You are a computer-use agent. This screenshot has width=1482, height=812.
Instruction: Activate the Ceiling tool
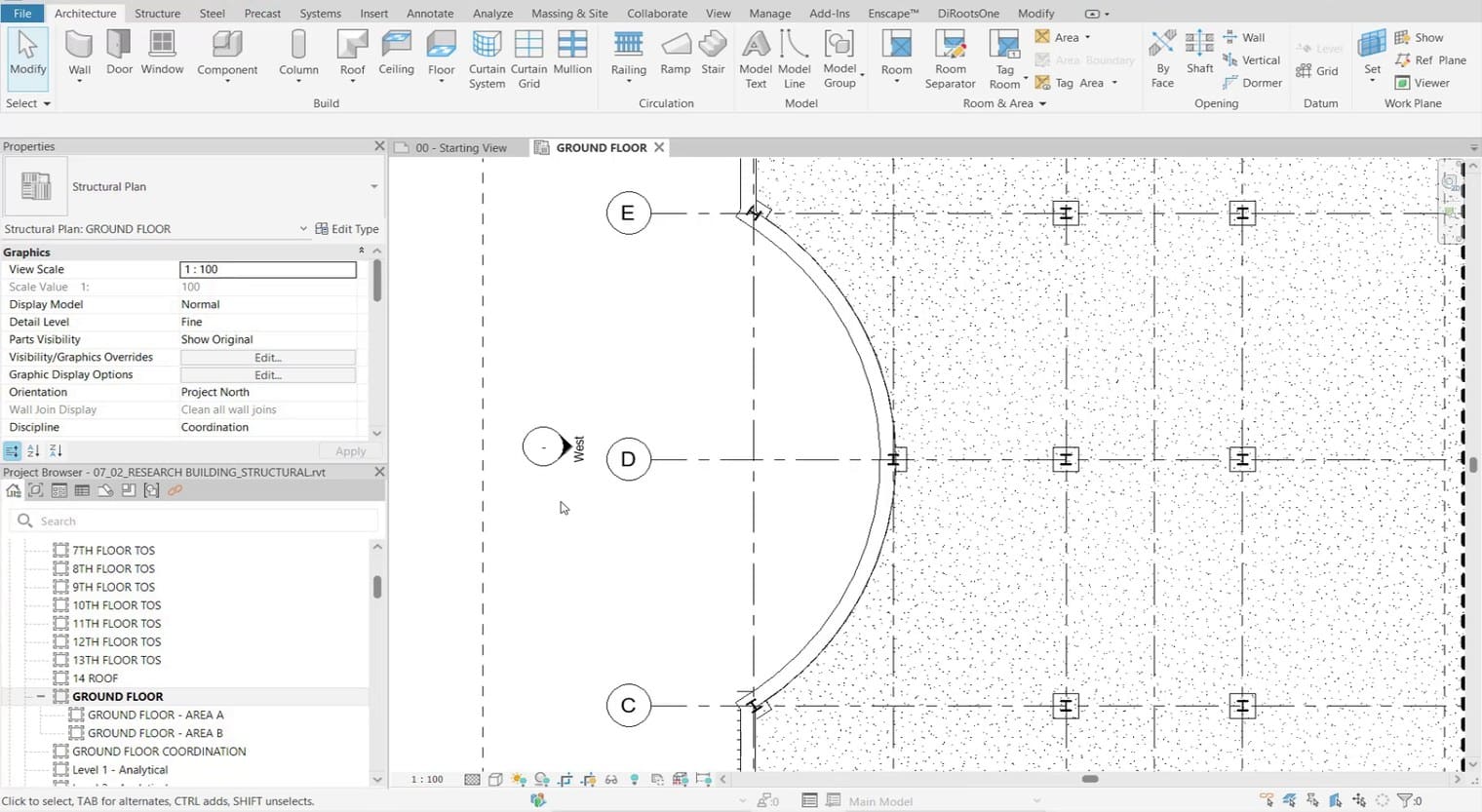click(x=396, y=53)
